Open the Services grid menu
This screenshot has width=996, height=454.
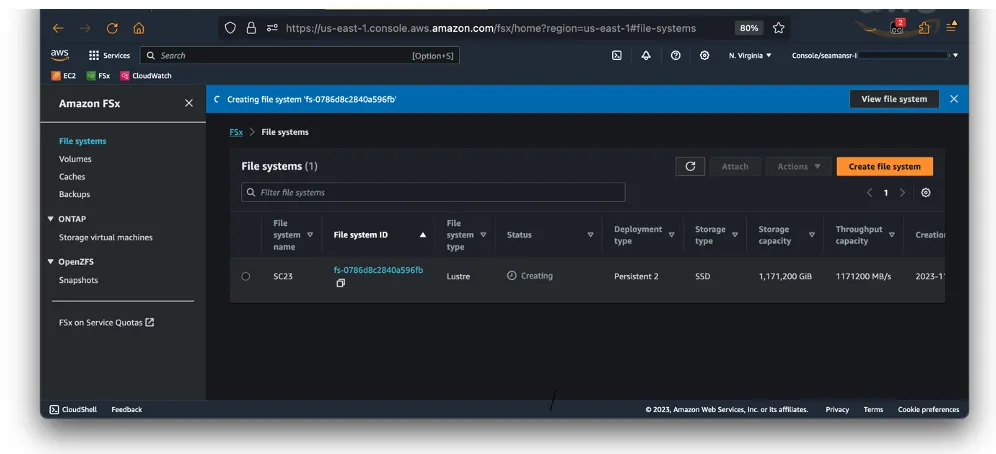pos(109,55)
